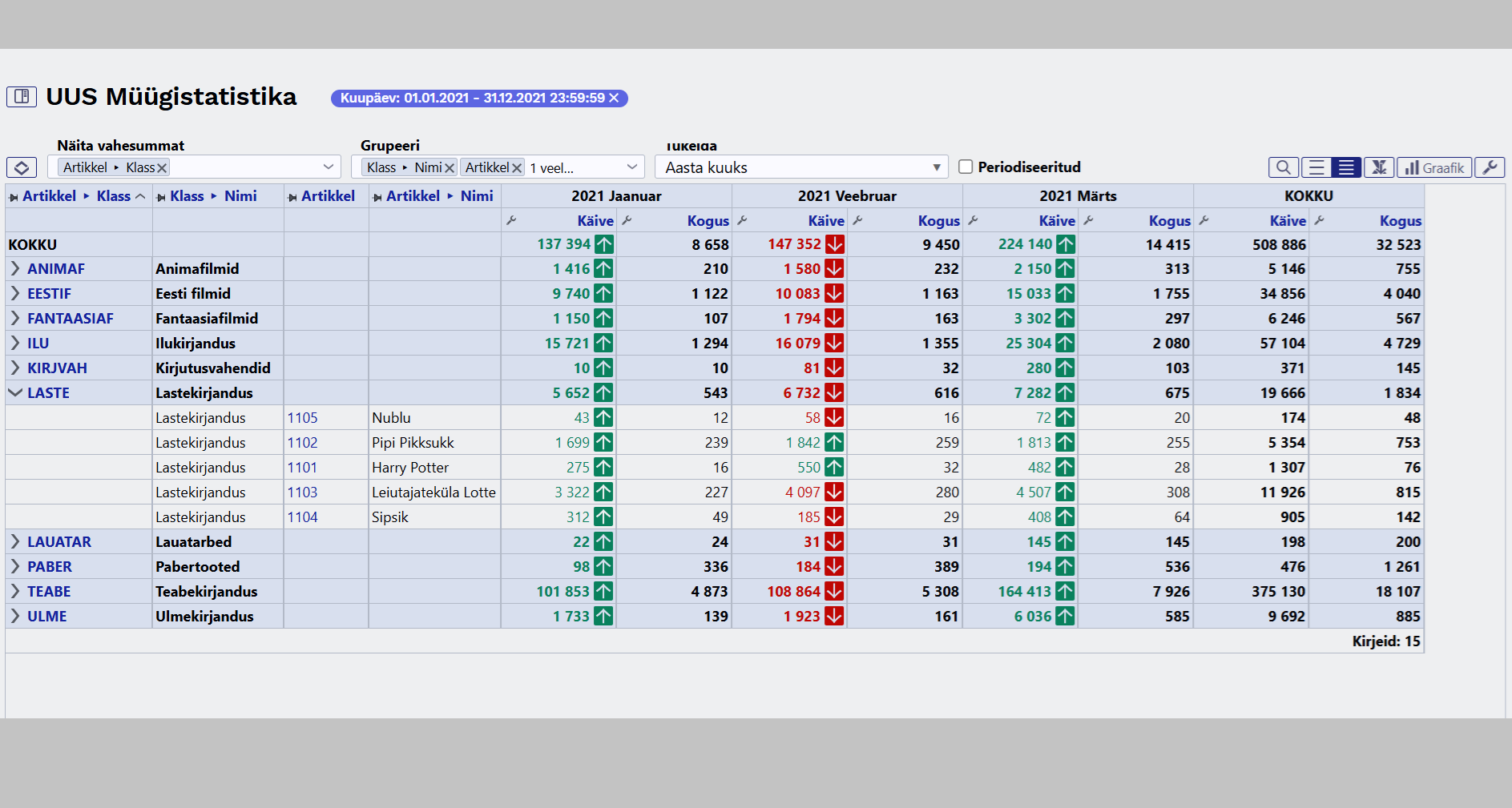Open wrench settings for 2021 Jaanuar Käive column
The width and height of the screenshot is (1512, 808).
click(x=511, y=220)
